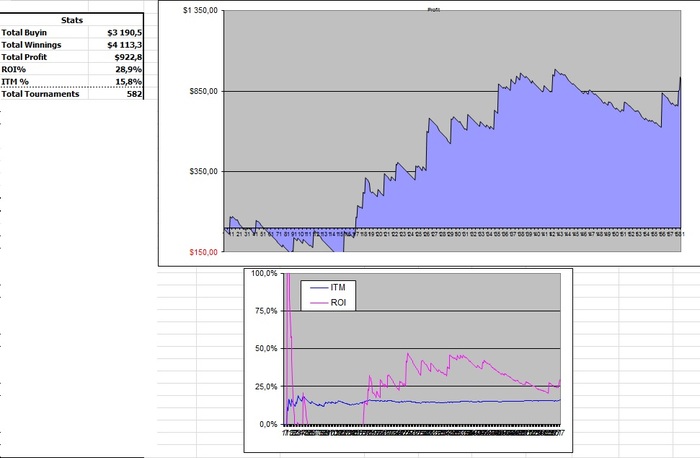Viewport: 700px width, 458px height.
Task: Click the 0,0% axis label
Action: tap(268, 425)
